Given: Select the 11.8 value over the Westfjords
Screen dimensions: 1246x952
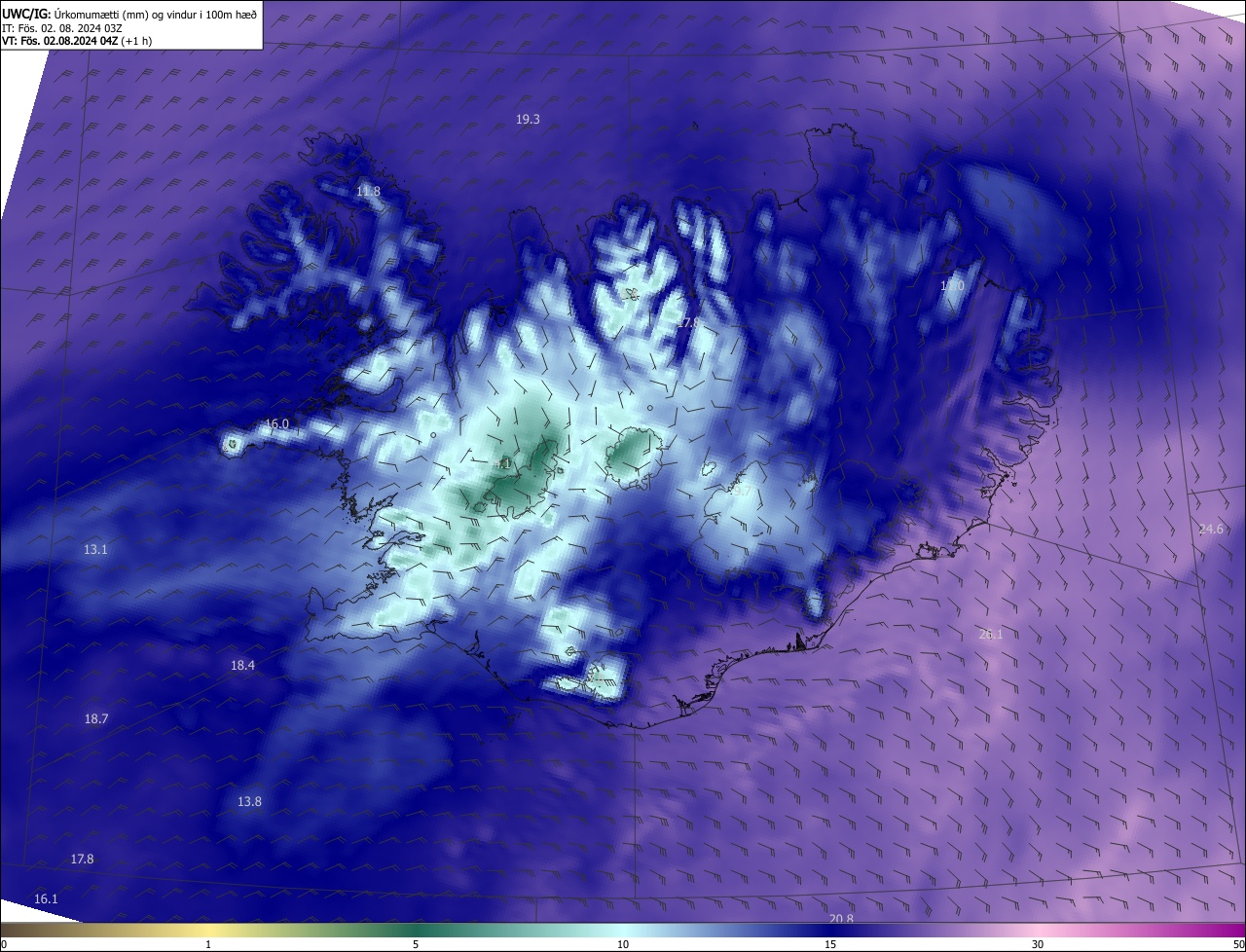Looking at the screenshot, I should [368, 191].
